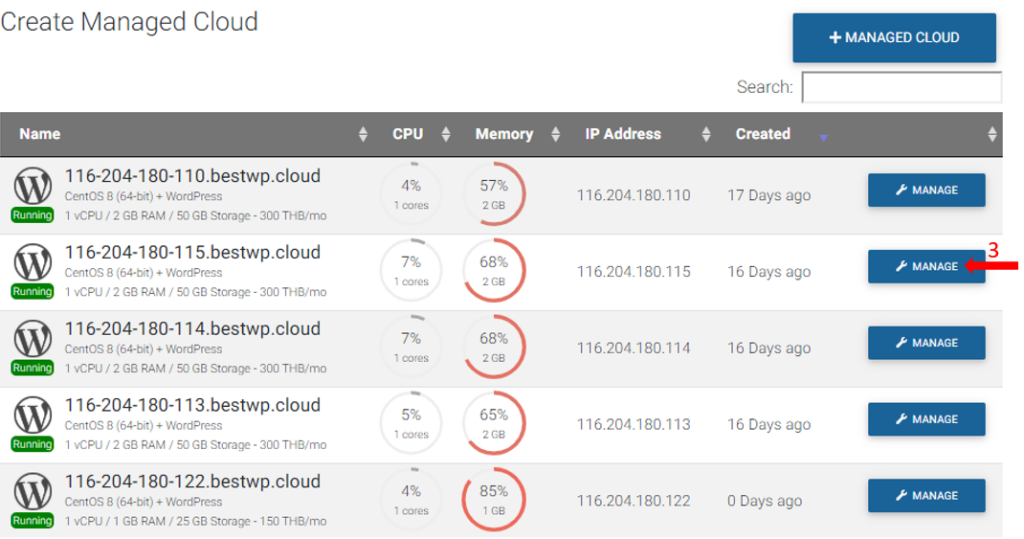Click memory gauge 57% of 116.204.180.110 row

pos(494,194)
